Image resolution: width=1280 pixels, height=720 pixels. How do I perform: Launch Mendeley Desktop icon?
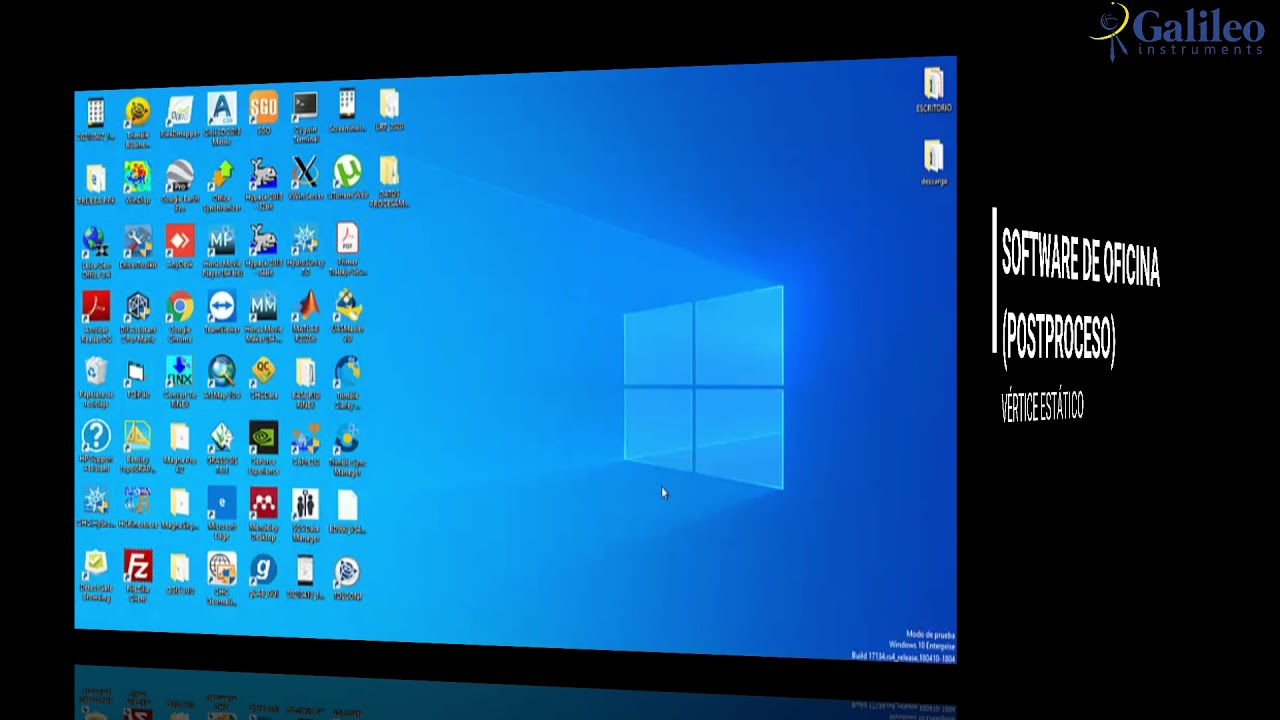coord(263,512)
